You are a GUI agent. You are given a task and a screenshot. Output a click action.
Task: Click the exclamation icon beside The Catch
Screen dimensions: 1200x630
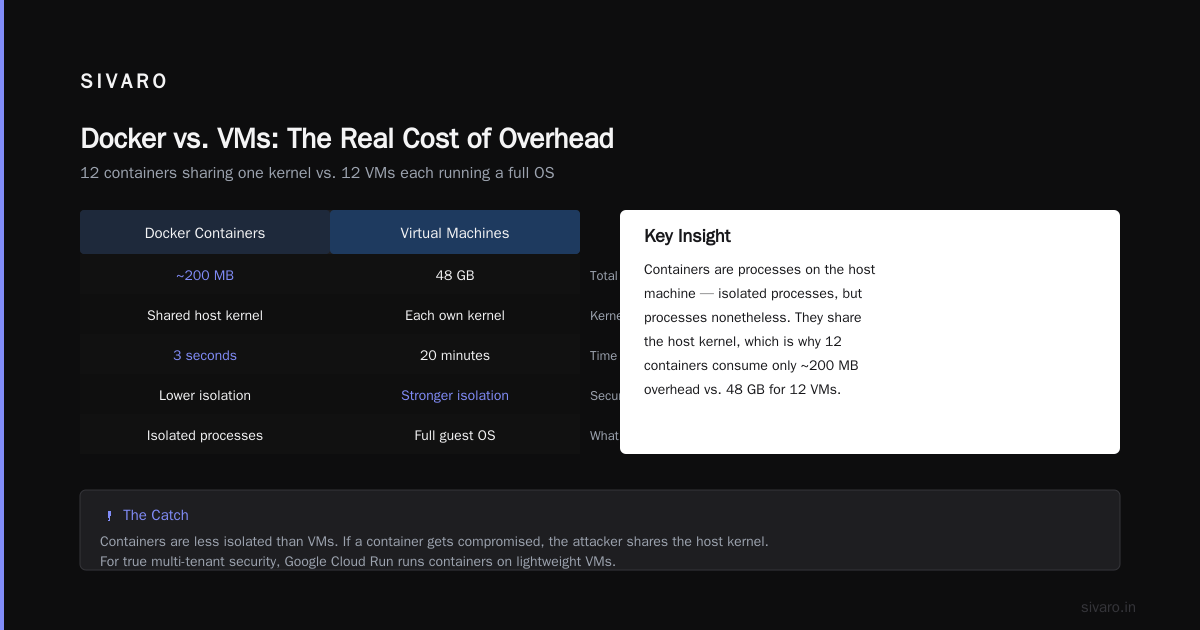[x=108, y=516]
